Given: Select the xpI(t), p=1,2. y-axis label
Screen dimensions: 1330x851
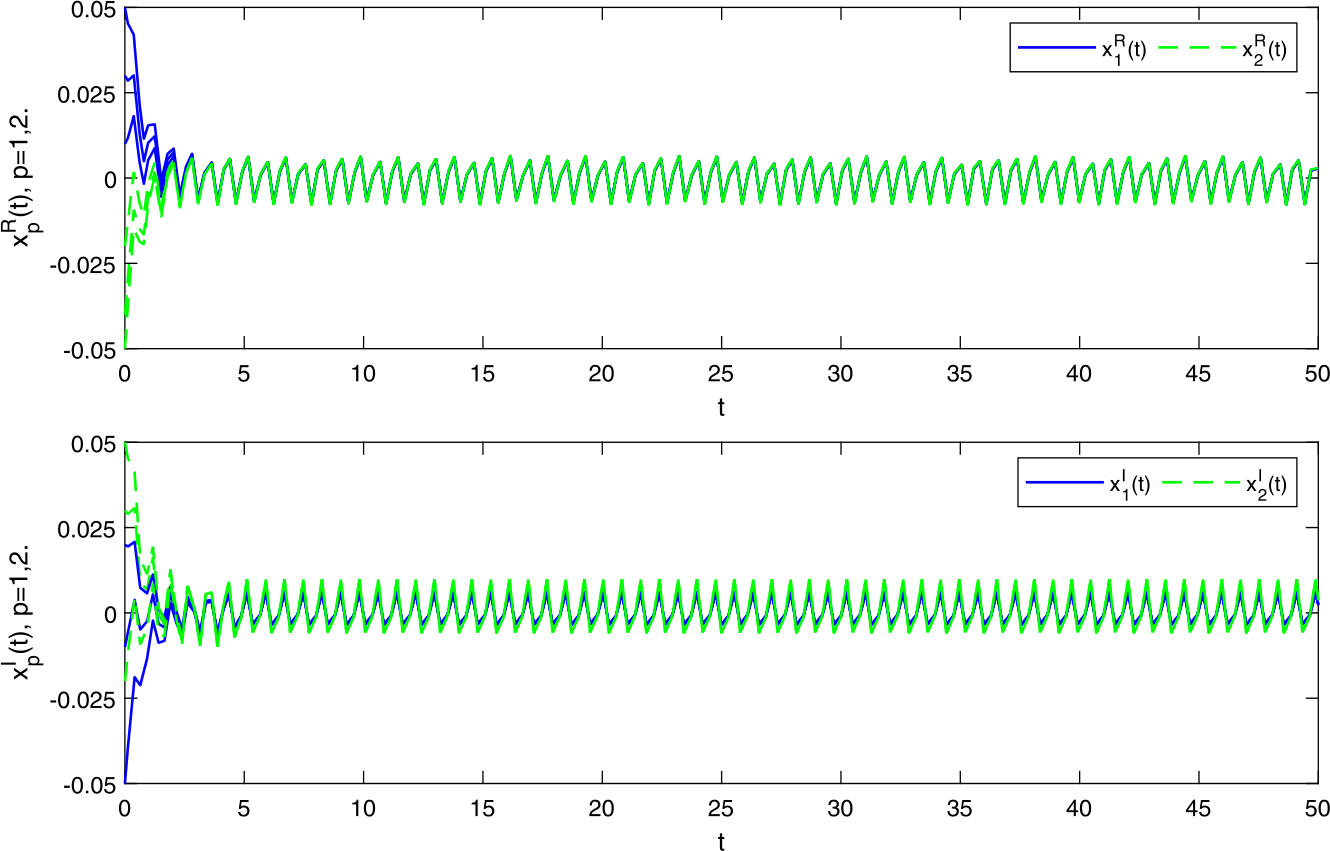Looking at the screenshot, I should click(24, 611).
